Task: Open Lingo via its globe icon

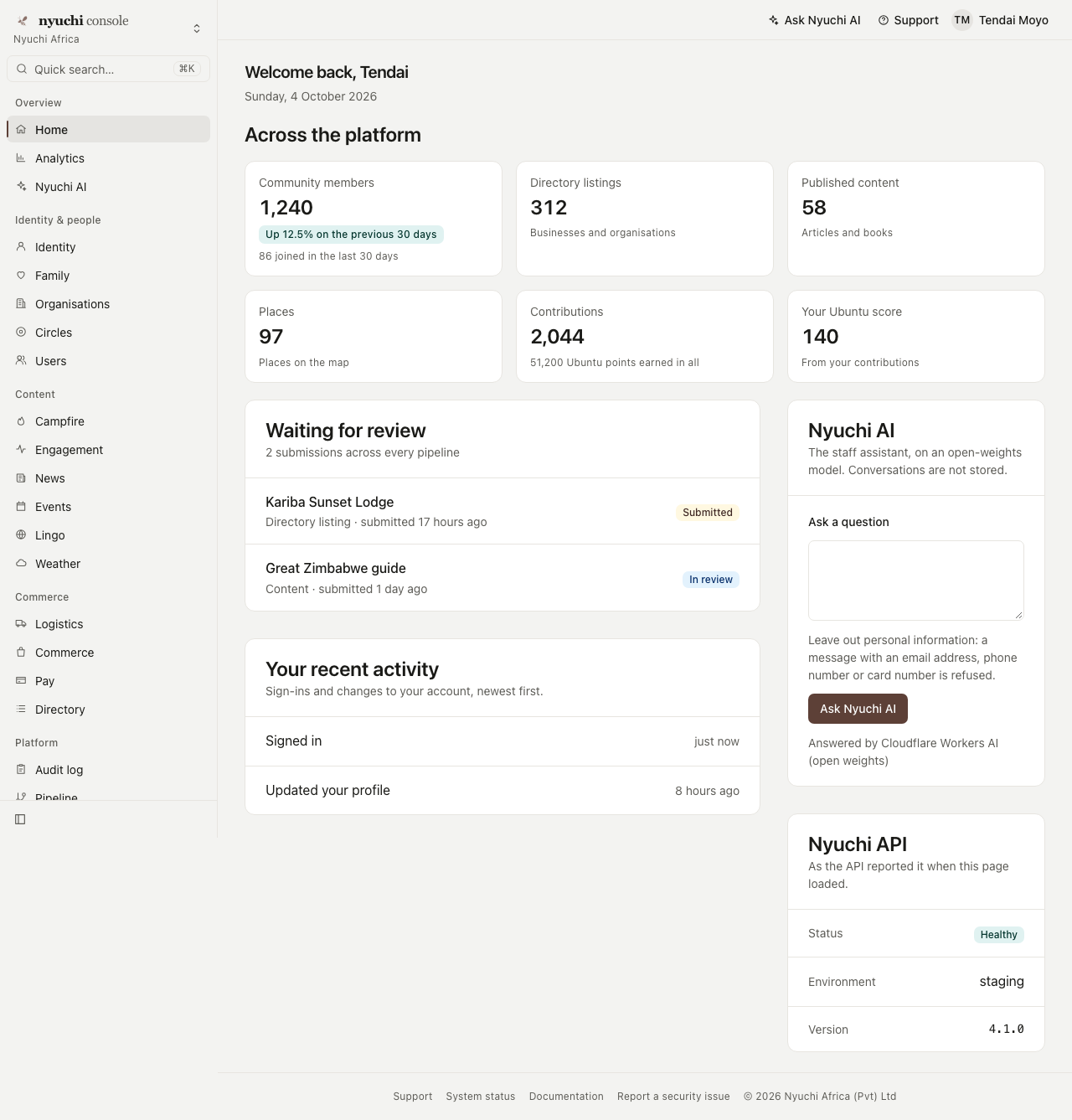Action: [21, 535]
